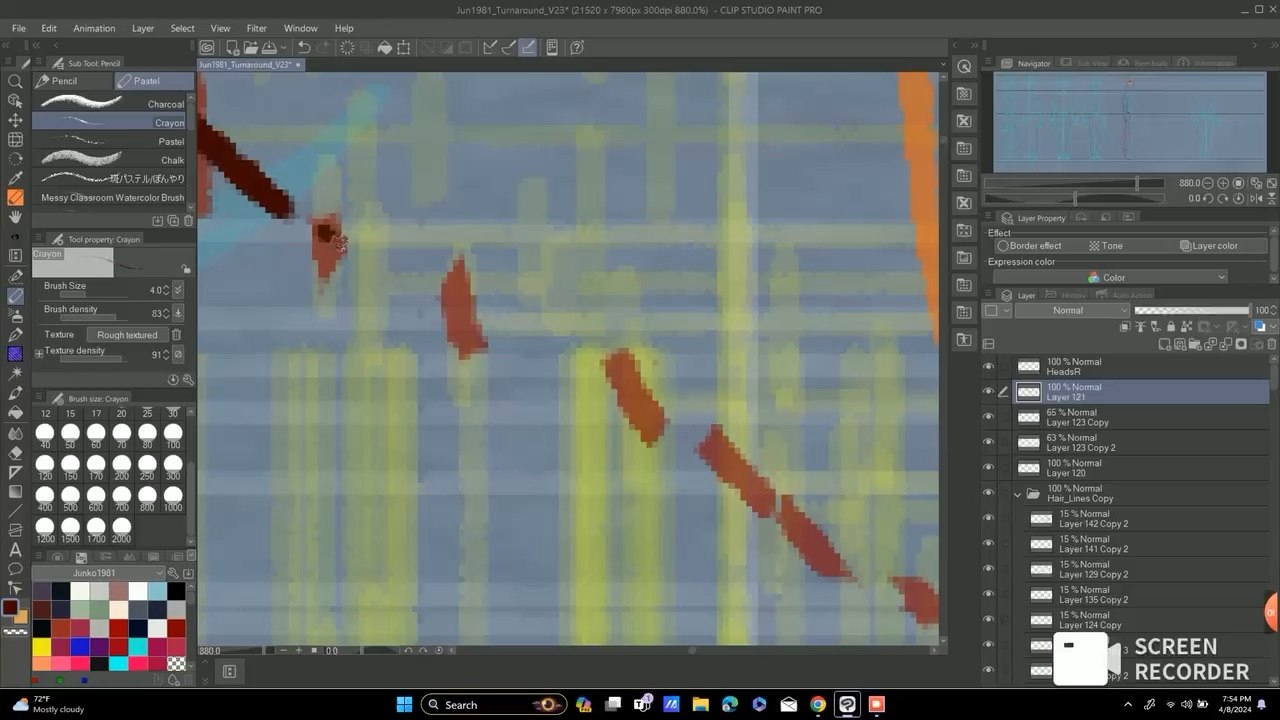
Task: Hide Layer 120 with eye icon
Action: click(989, 468)
